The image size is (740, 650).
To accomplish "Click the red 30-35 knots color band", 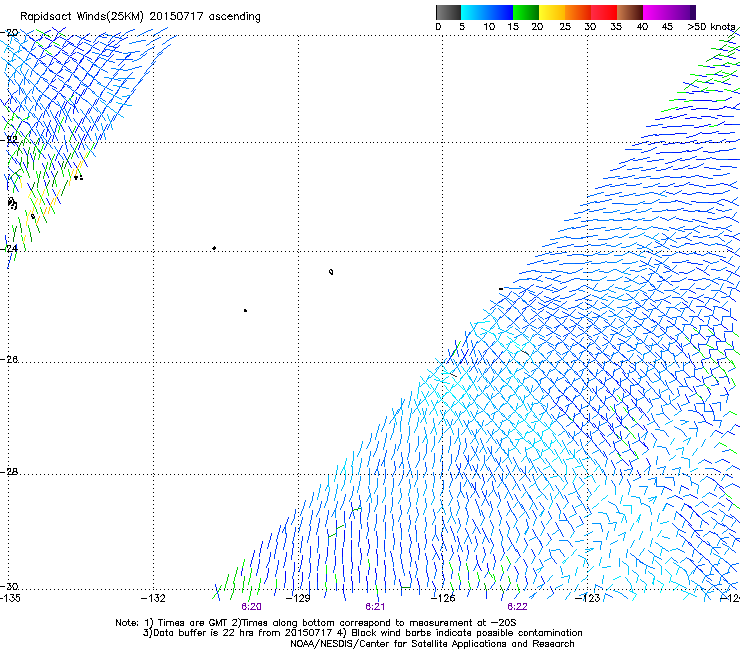I will coord(604,12).
